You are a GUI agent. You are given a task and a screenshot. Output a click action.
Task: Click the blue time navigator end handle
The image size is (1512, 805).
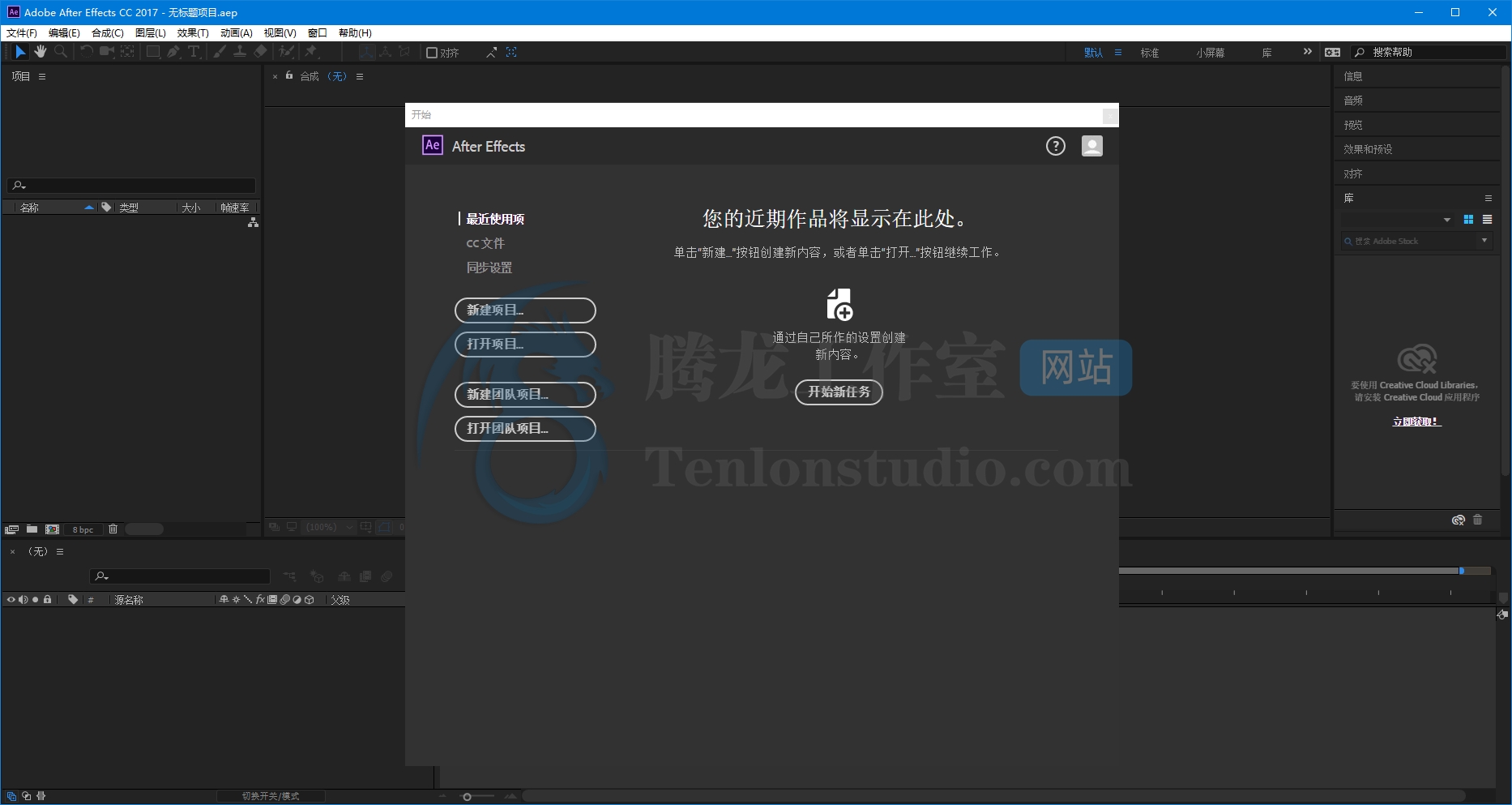pos(1462,571)
